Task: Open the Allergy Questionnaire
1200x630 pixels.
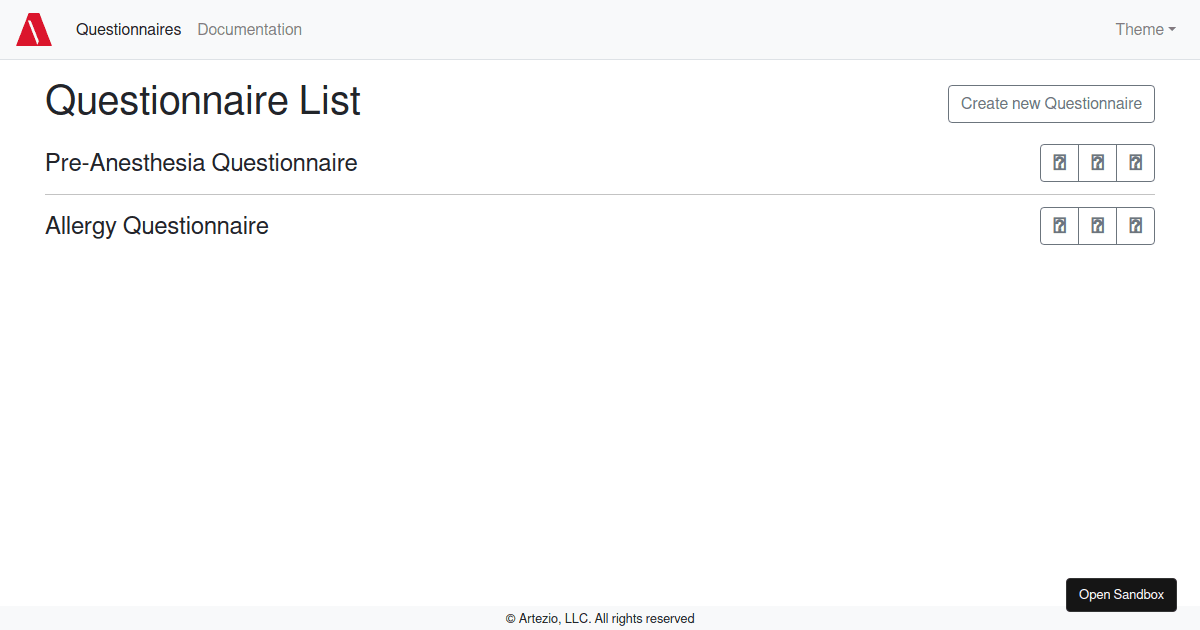Action: (157, 225)
